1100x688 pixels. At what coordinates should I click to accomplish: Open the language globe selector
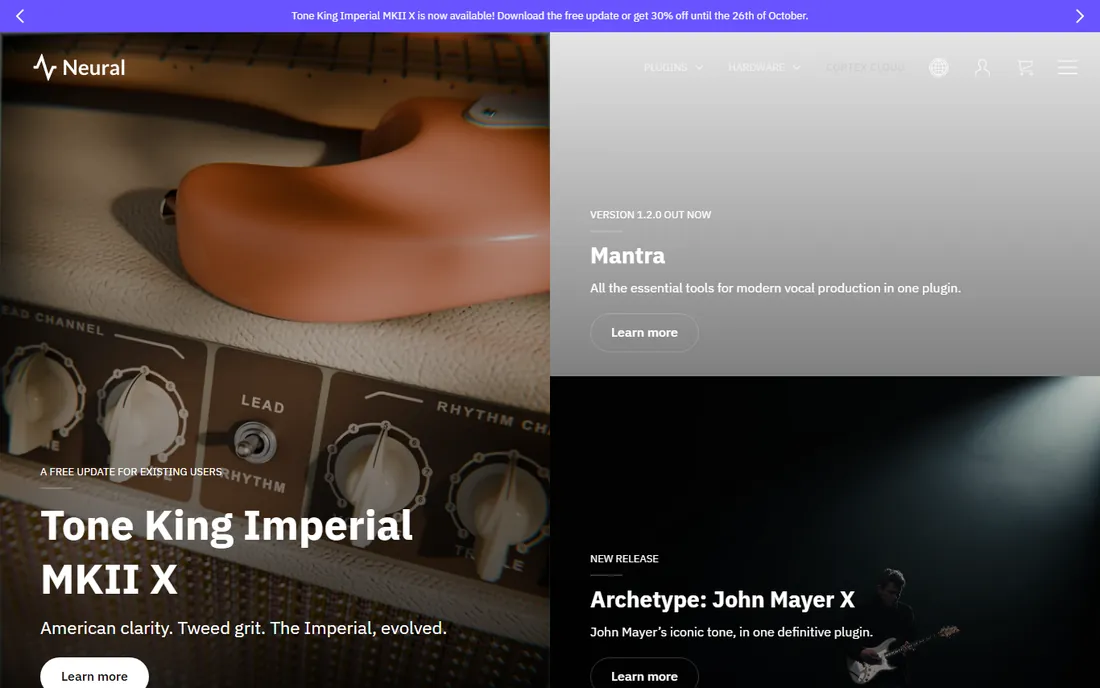click(x=939, y=67)
